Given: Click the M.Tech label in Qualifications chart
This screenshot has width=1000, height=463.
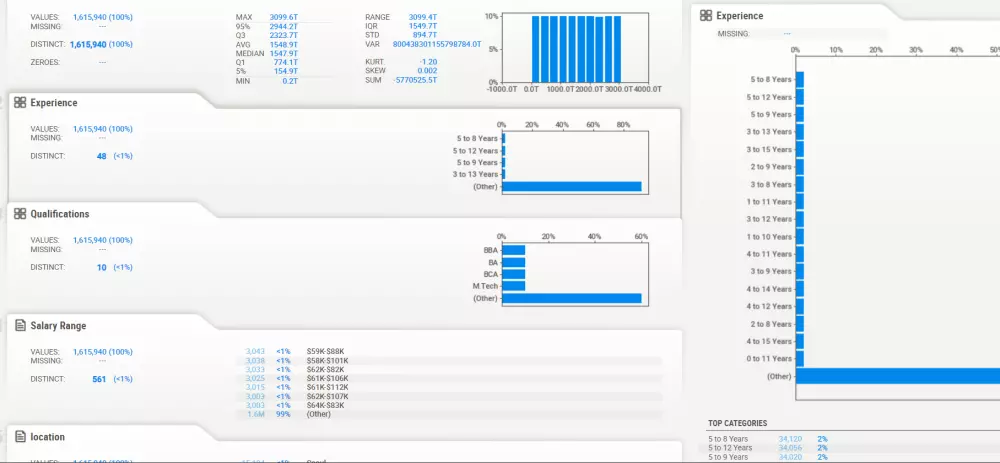Looking at the screenshot, I should coord(485,286).
